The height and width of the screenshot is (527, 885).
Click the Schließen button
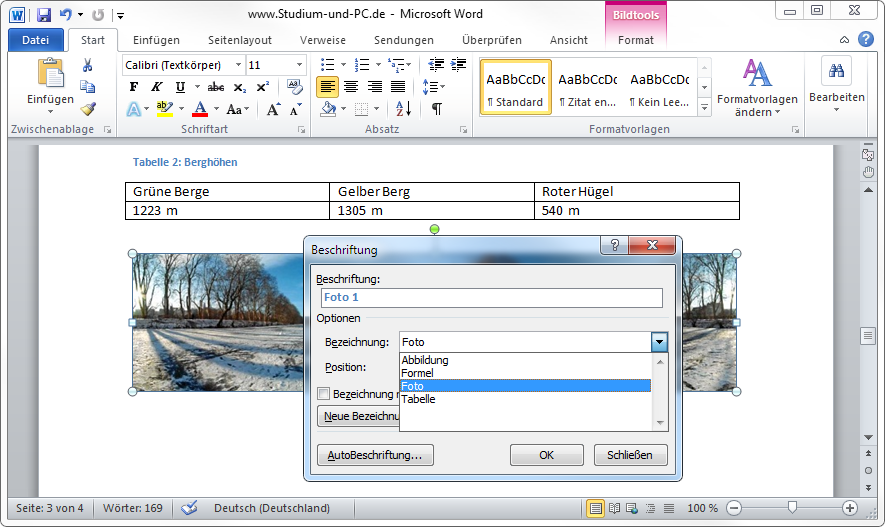[630, 455]
